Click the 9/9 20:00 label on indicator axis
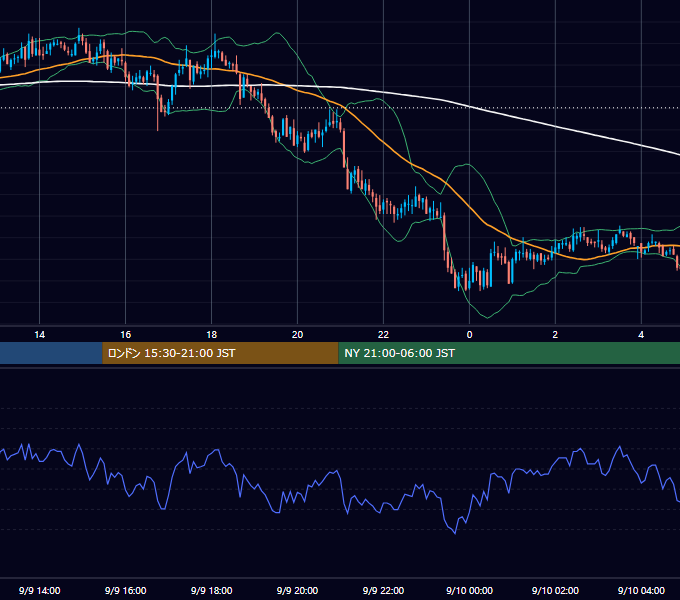This screenshot has width=680, height=600. coord(297,590)
